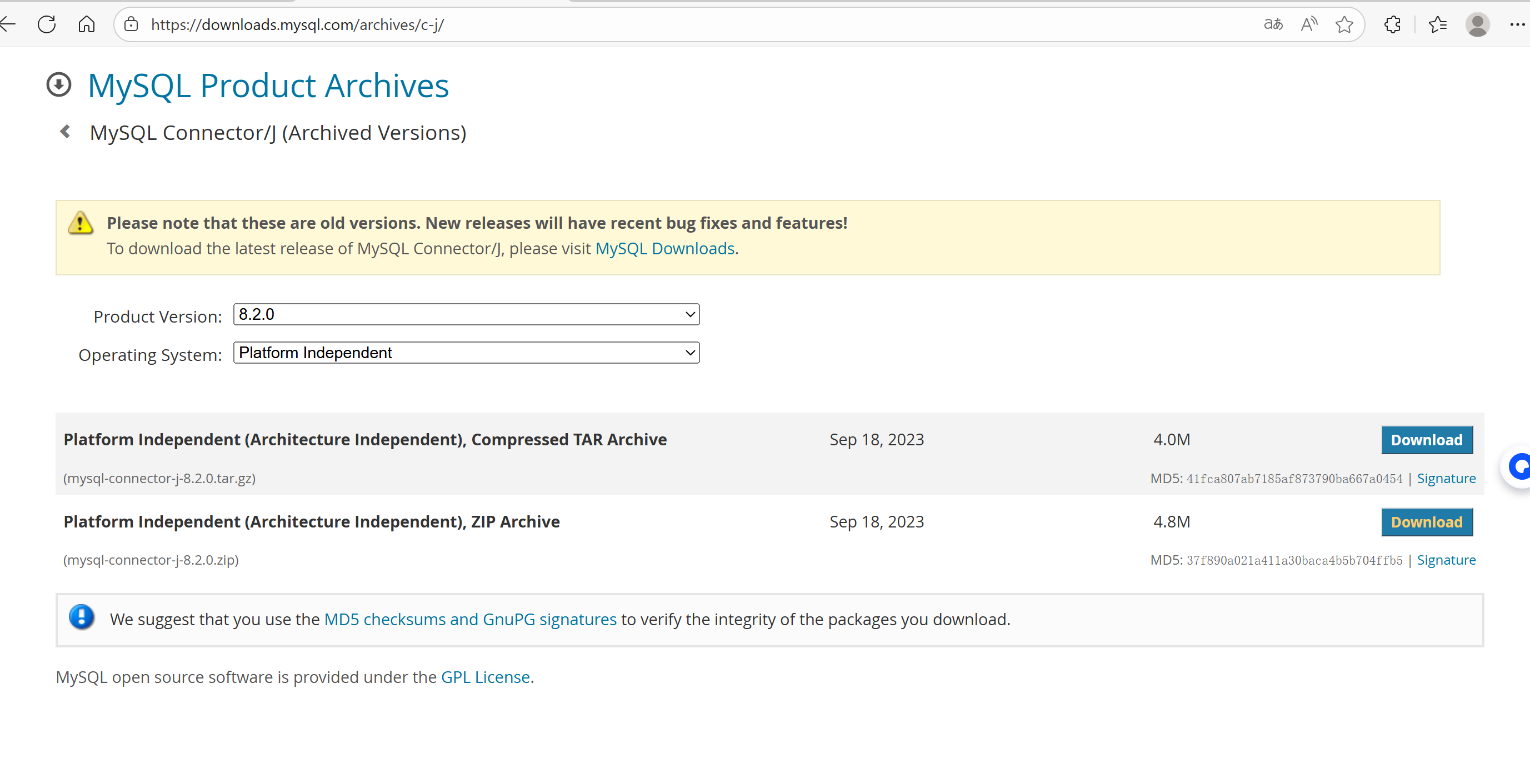This screenshot has height=784, width=1530.
Task: Click the Product Version label
Action: pos(157,317)
